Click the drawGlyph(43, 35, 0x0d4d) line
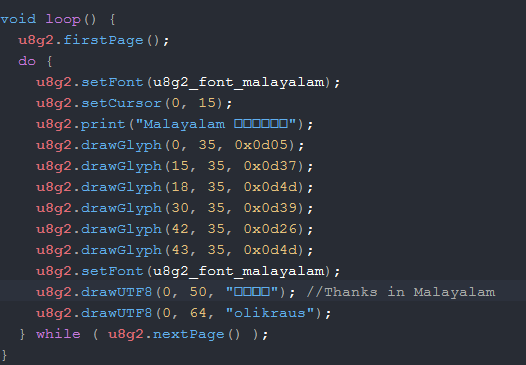 click(x=175, y=250)
